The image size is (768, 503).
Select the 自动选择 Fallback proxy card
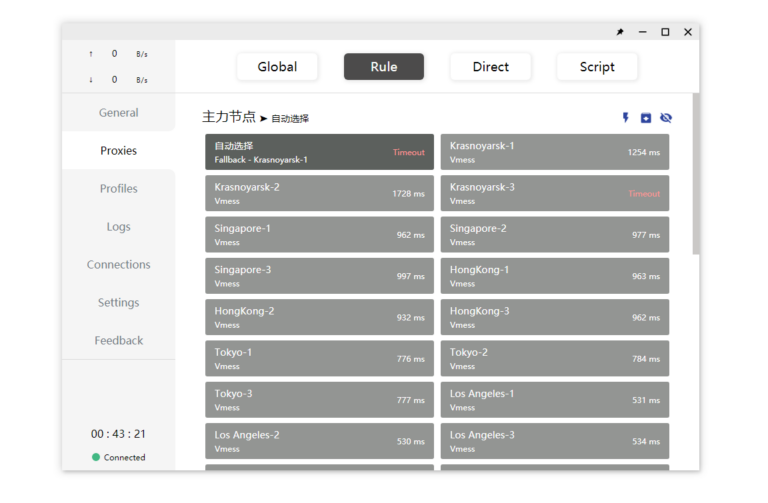tap(319, 152)
